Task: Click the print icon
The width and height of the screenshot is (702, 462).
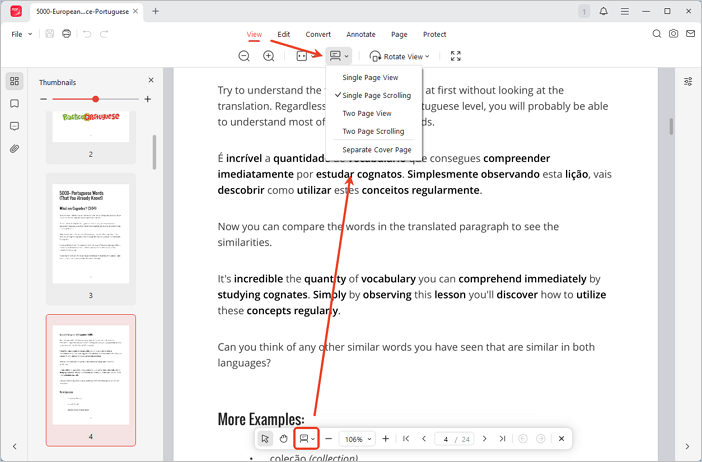Action: (x=66, y=34)
